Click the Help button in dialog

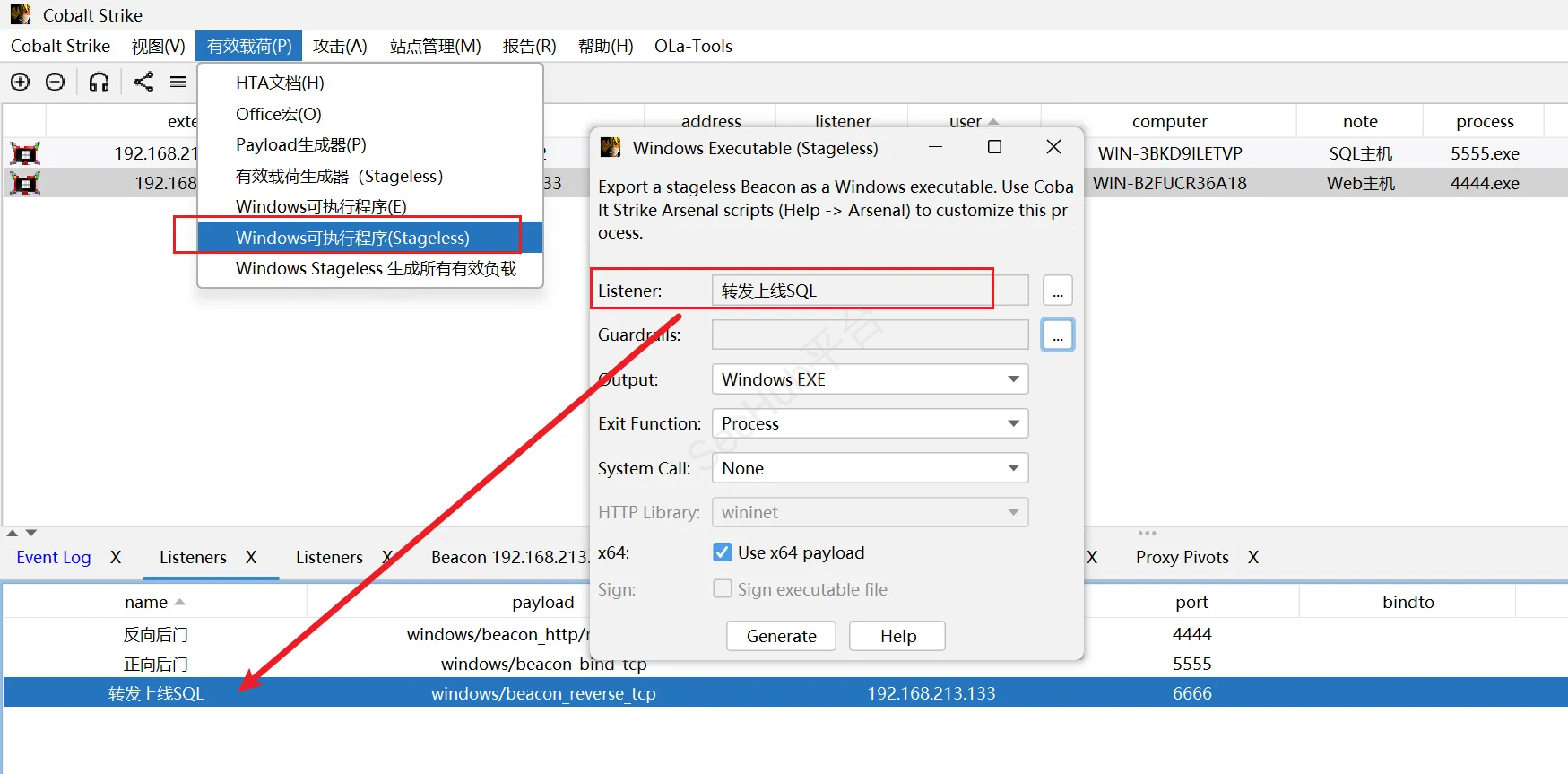point(897,636)
